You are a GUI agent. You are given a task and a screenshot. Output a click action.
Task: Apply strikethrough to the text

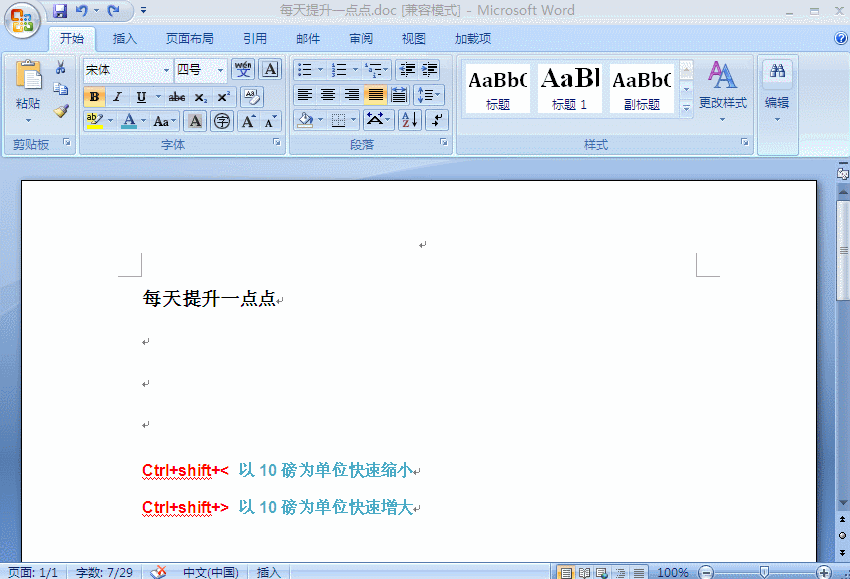[176, 97]
